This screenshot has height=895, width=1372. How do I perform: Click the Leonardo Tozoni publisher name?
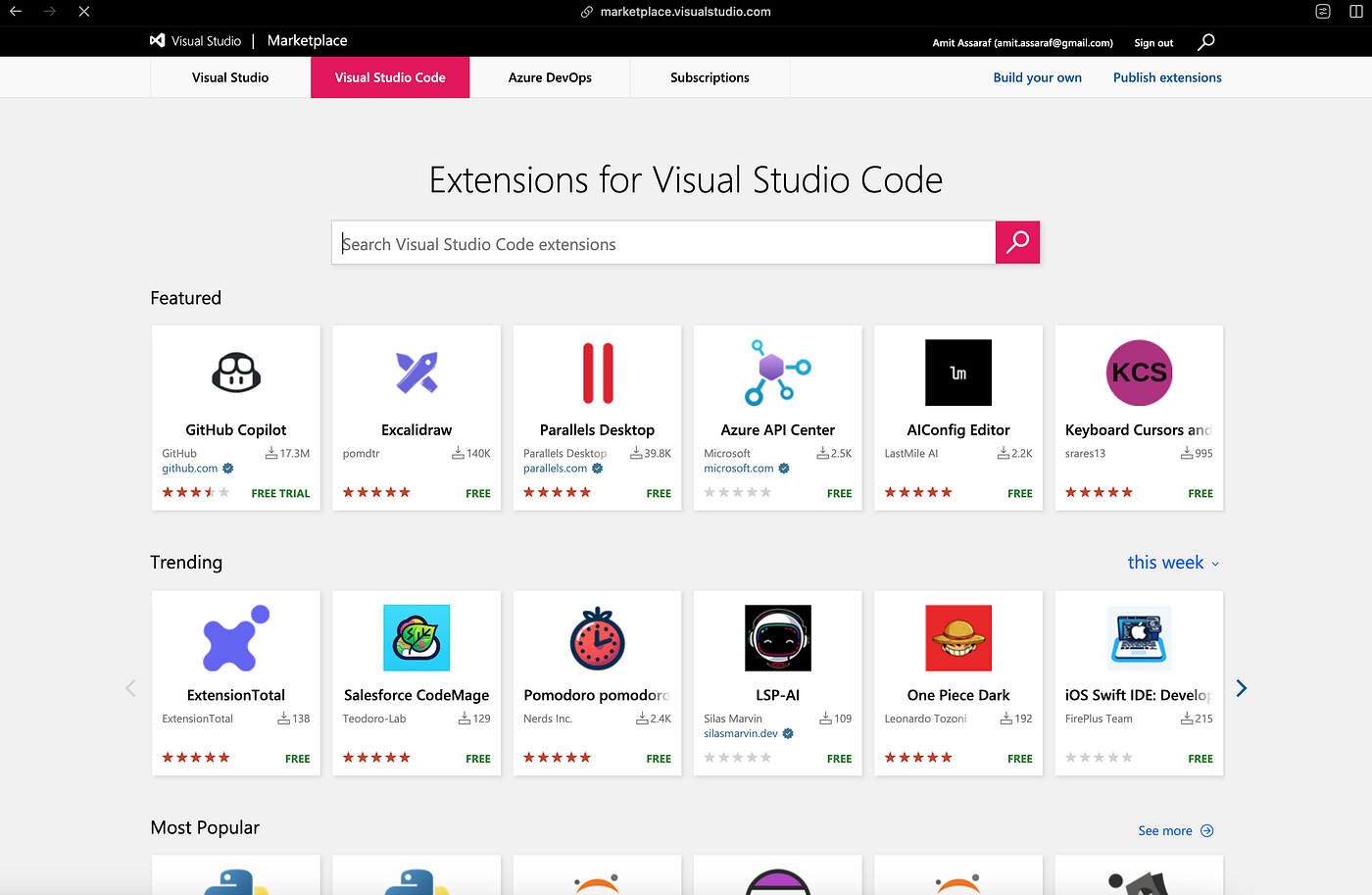[925, 719]
